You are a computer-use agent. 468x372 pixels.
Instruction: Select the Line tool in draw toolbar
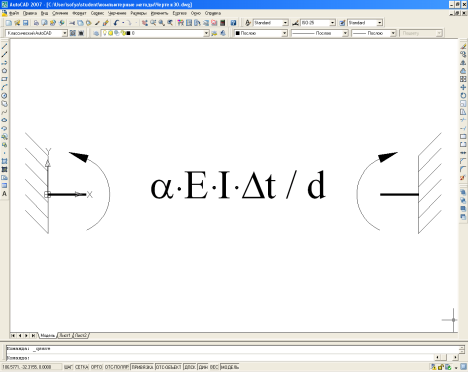pyautogui.click(x=4, y=46)
